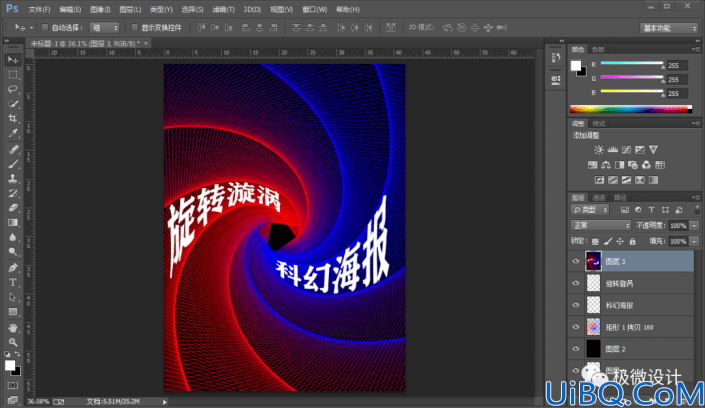Hide 矩形 1 拷贝 160 layer eye
The image size is (705, 408).
(576, 327)
